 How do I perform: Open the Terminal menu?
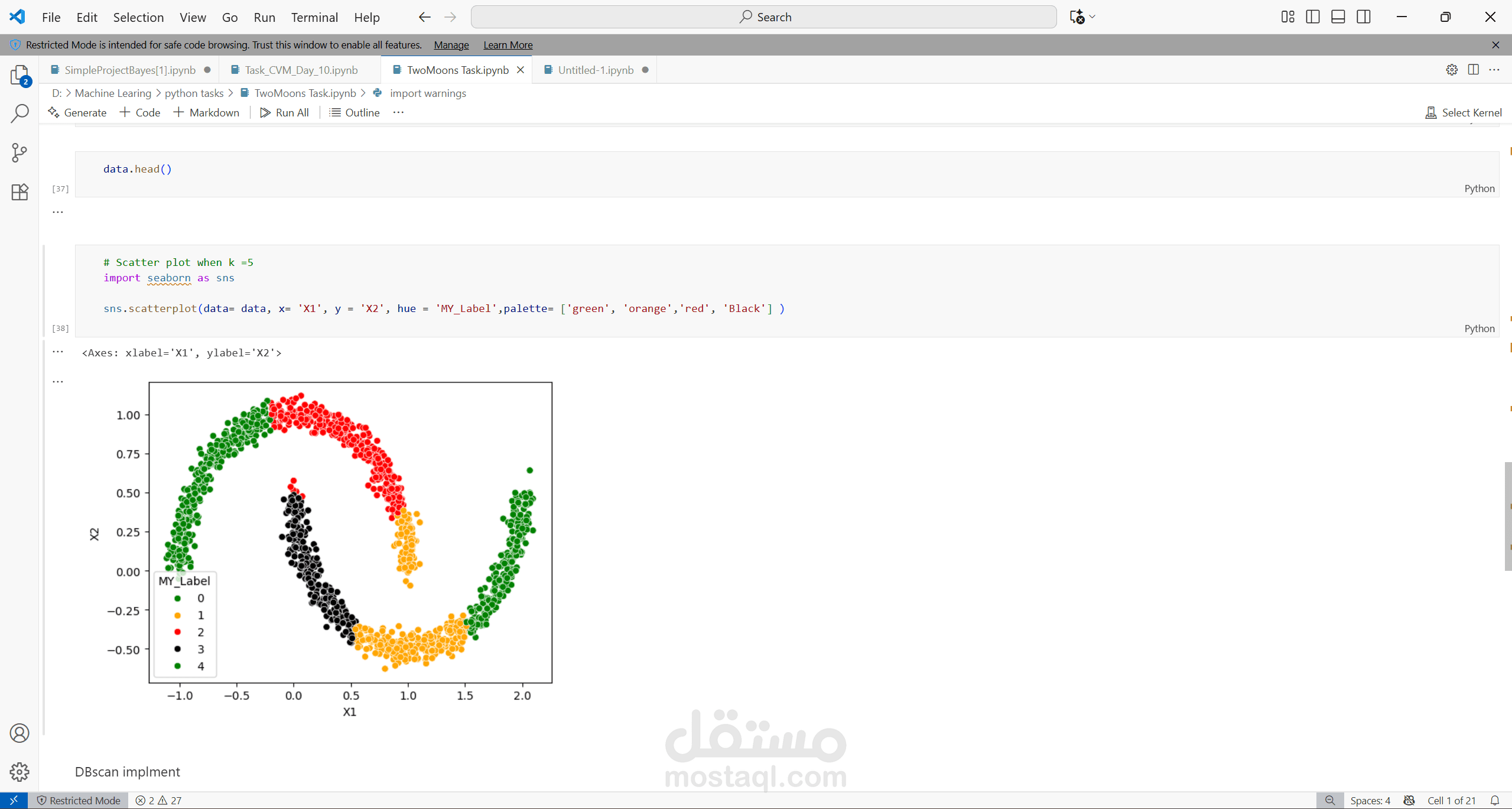pos(314,17)
